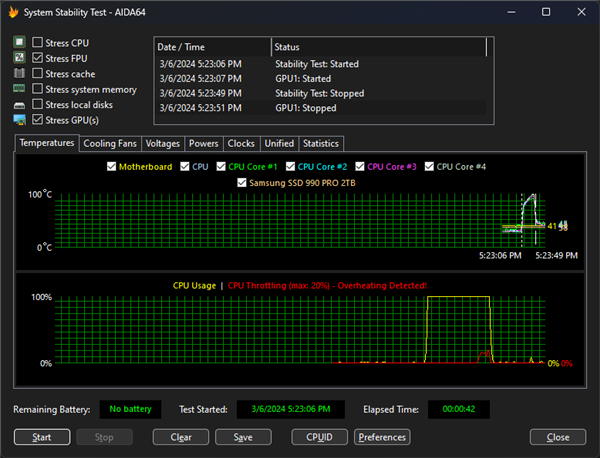Screen dimensions: 600x458
Task: Uncheck the Stress FPU option
Action: 38,59
